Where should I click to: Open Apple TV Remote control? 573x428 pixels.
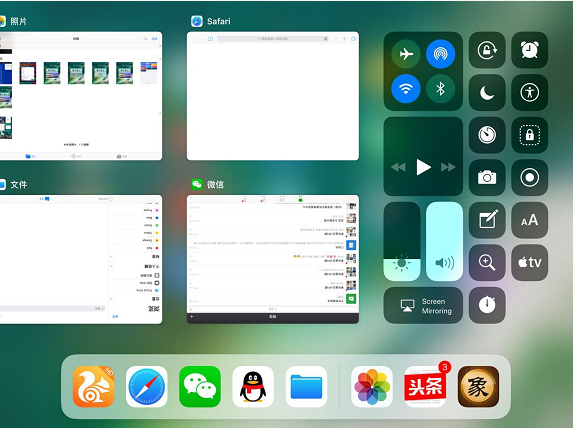[530, 262]
